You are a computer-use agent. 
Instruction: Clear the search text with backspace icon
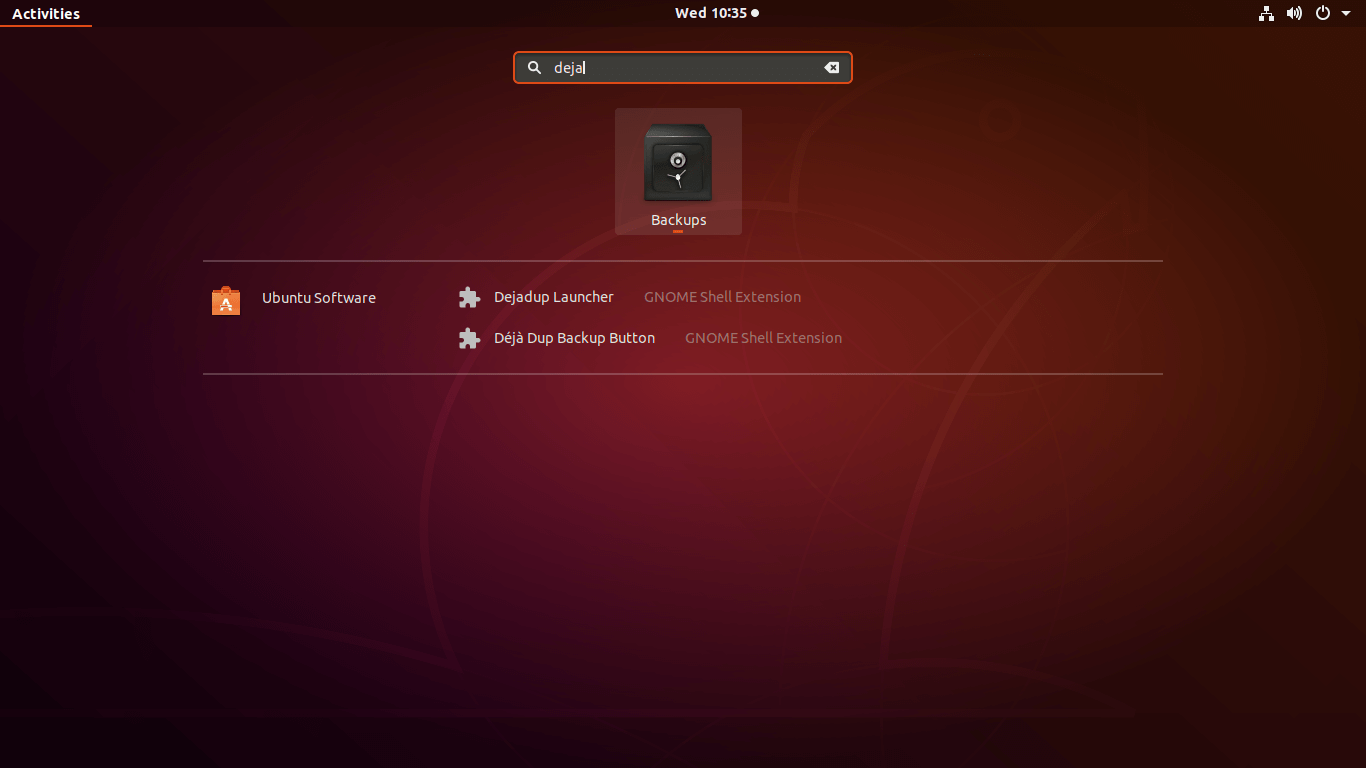(831, 68)
